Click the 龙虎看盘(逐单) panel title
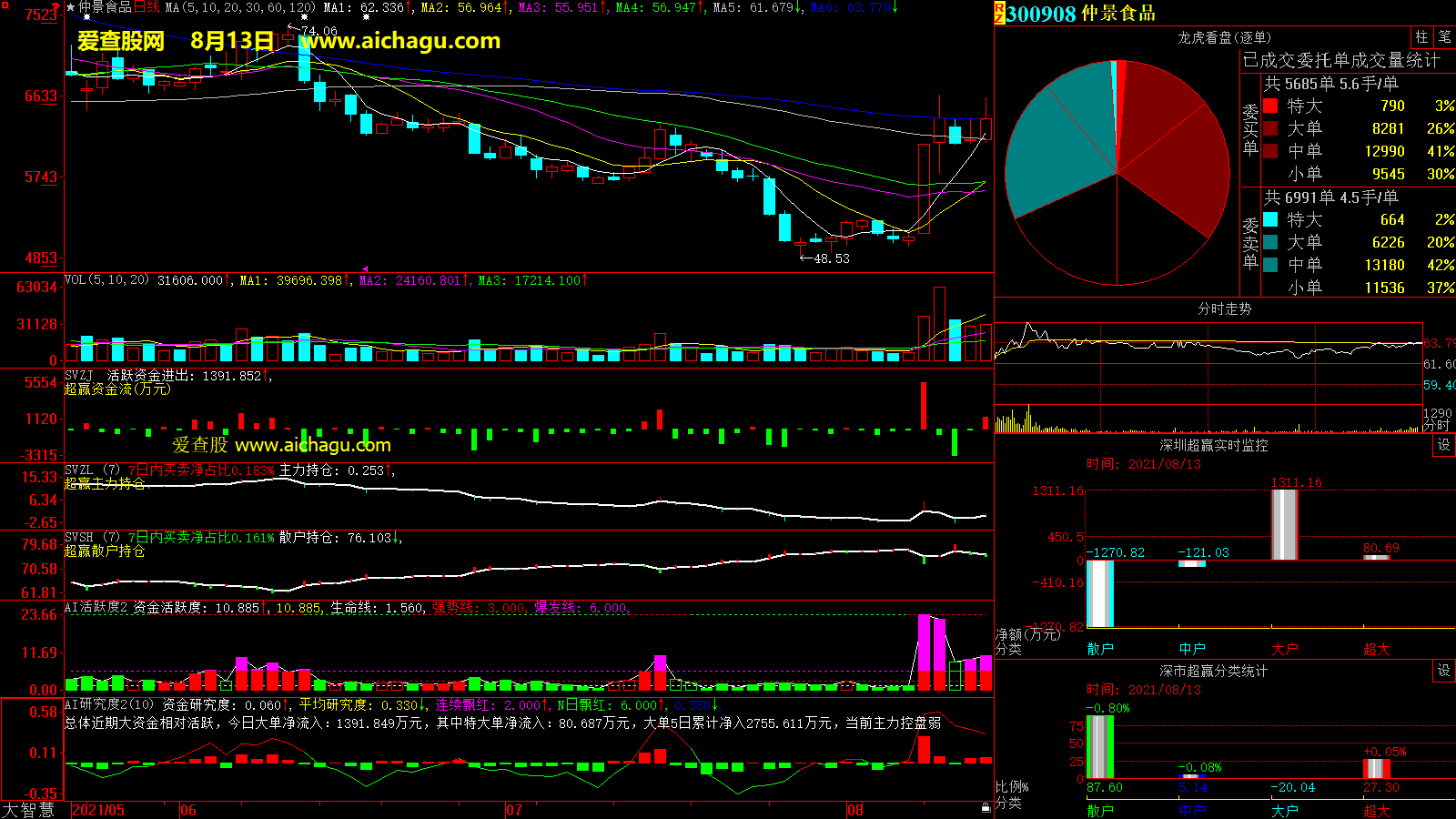Screen dimensions: 1456x819 [1224, 37]
